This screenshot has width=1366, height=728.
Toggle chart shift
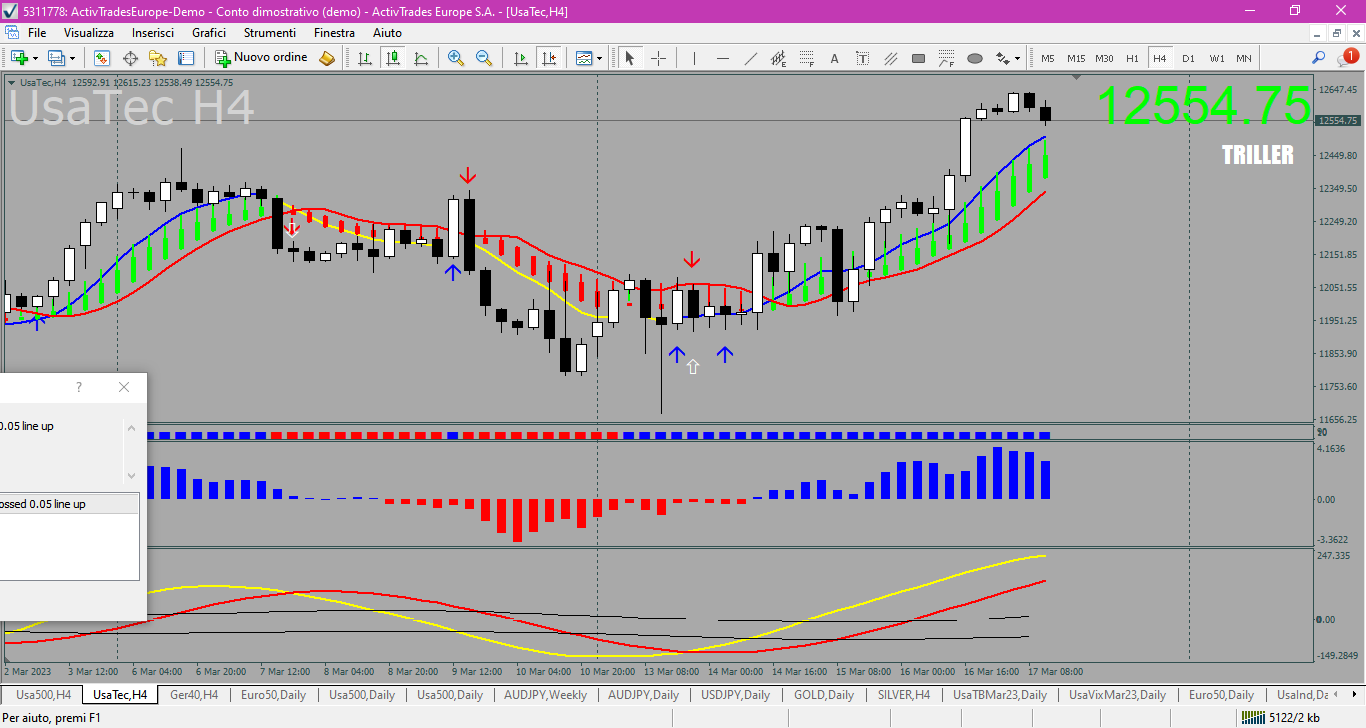(x=548, y=58)
